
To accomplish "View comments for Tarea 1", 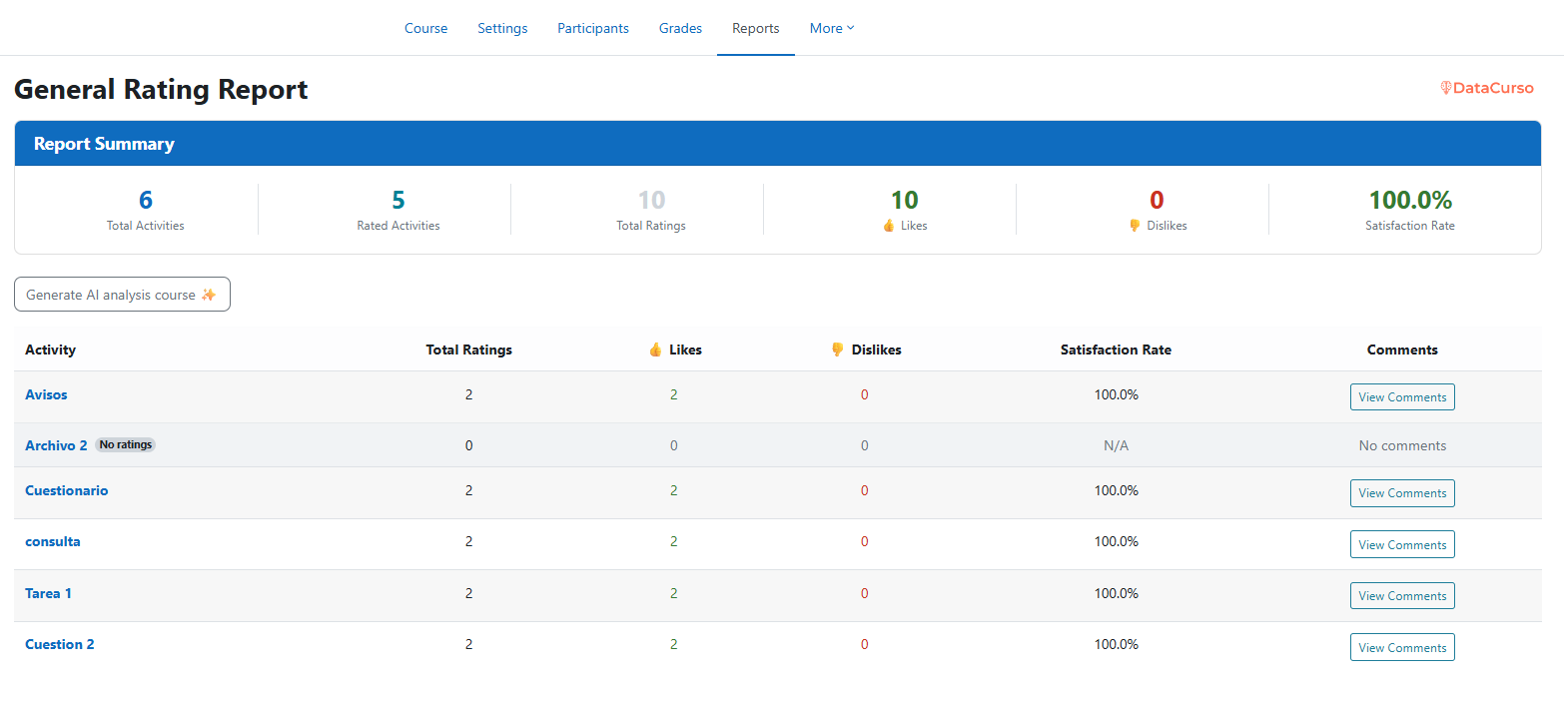I will click(x=1401, y=596).
